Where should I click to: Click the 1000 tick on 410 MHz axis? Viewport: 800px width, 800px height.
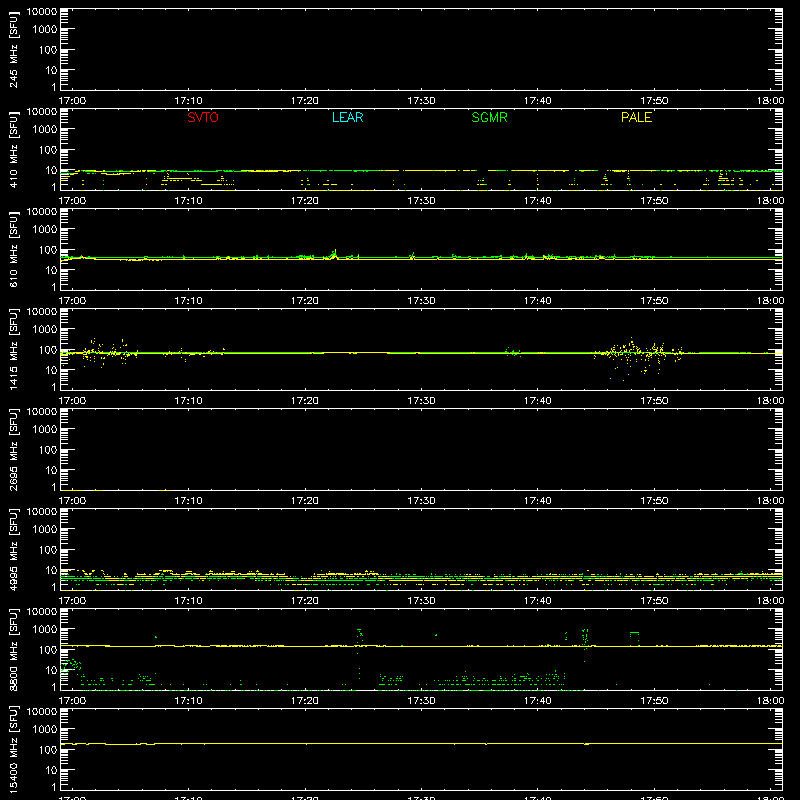[x=45, y=130]
